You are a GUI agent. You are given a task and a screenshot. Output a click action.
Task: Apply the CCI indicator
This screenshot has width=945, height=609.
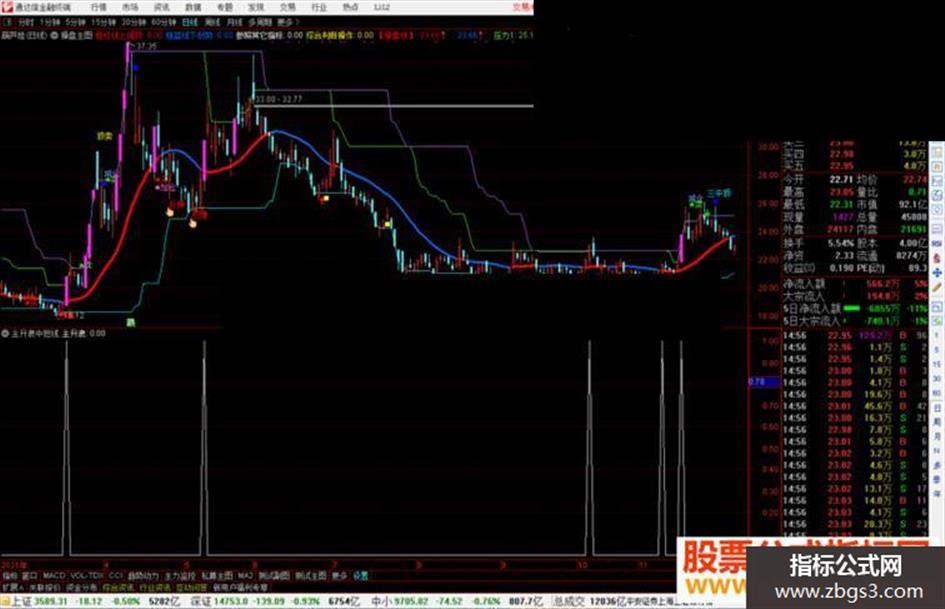pos(116,576)
